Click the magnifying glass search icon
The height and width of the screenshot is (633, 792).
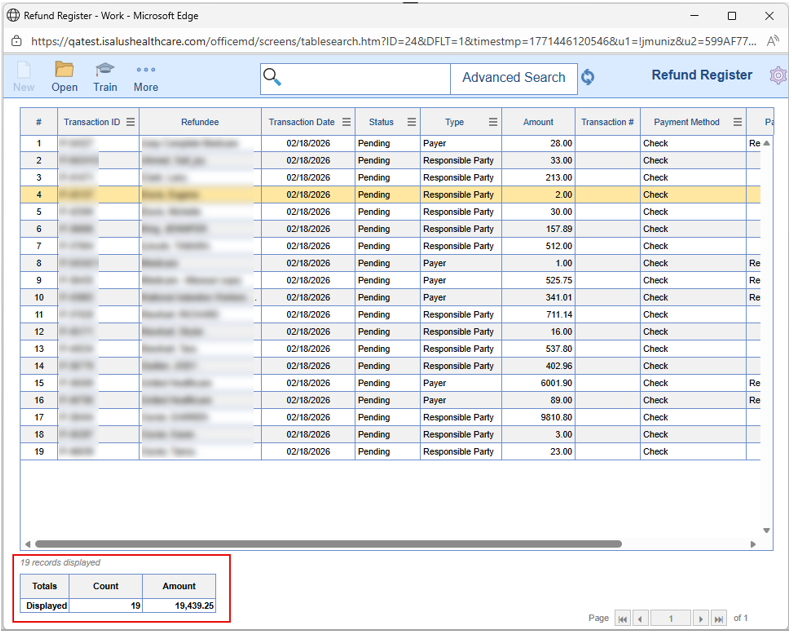(272, 78)
